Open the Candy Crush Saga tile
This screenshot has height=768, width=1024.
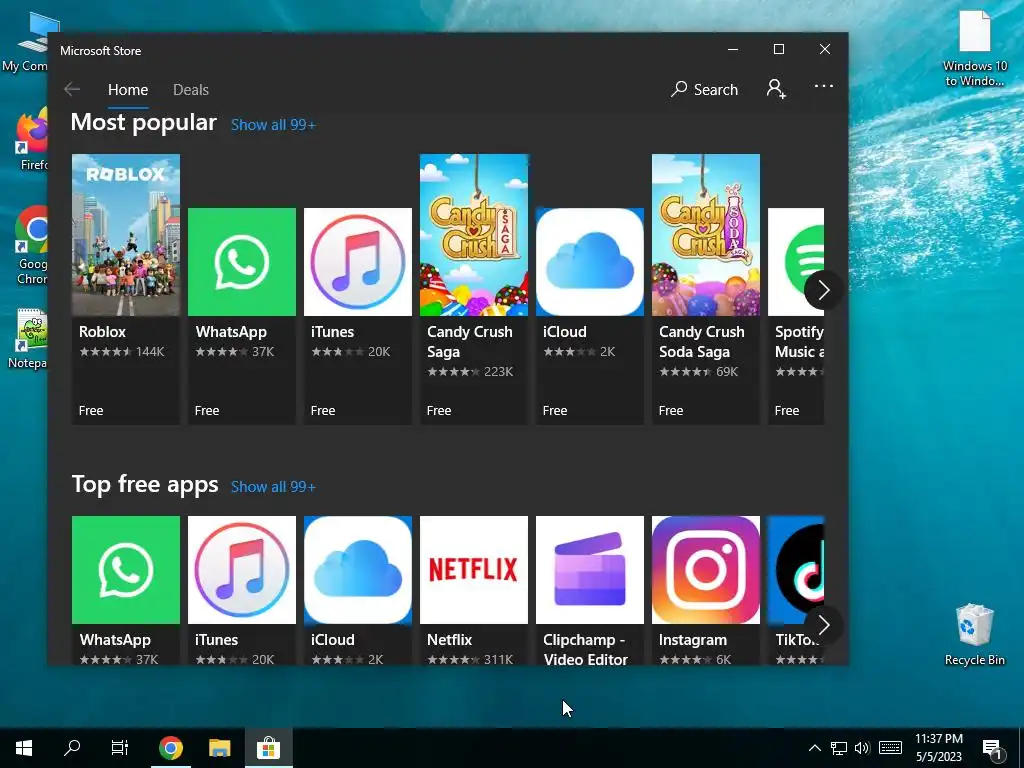pyautogui.click(x=473, y=289)
